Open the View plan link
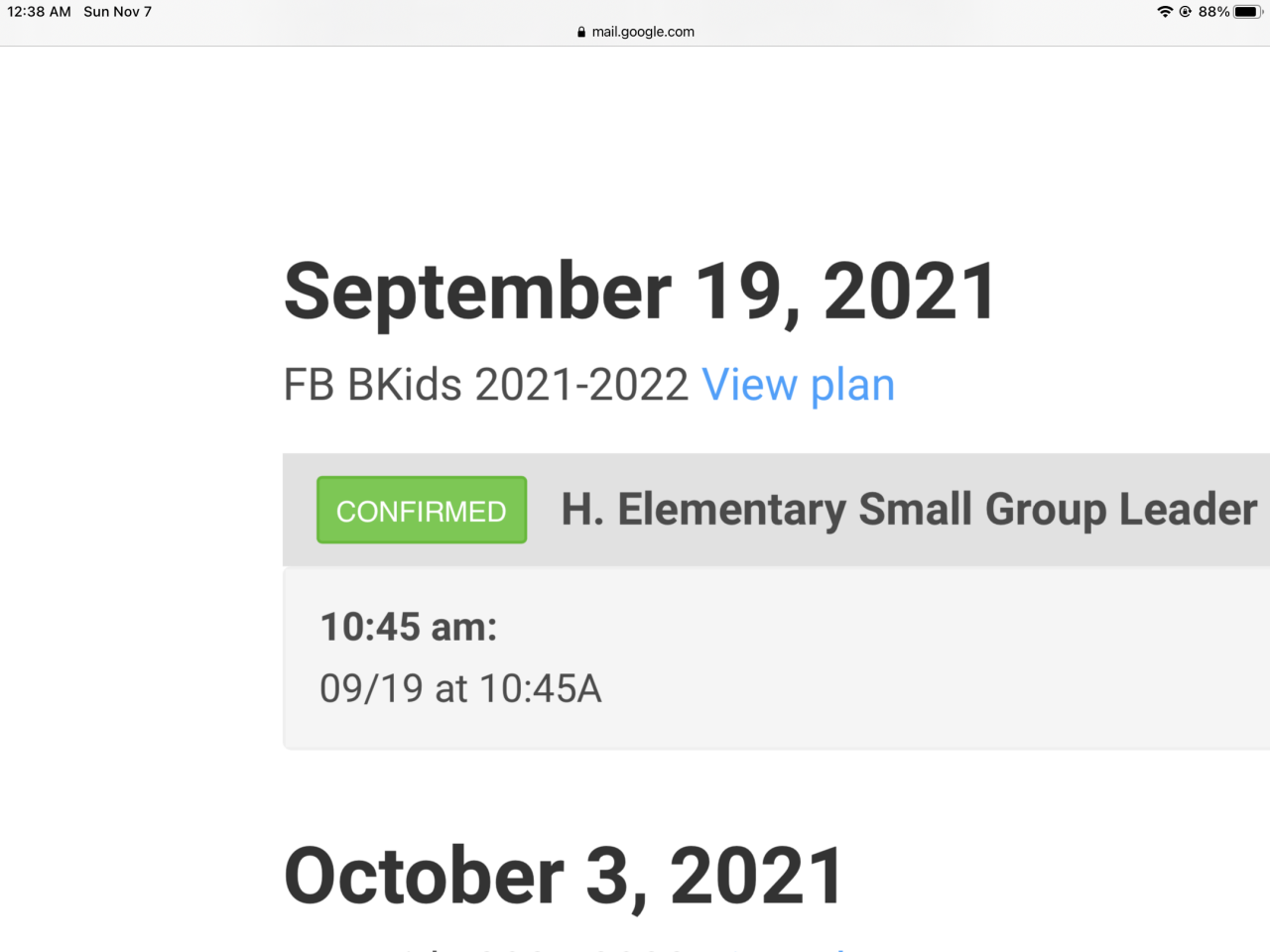1270x952 pixels. point(798,385)
